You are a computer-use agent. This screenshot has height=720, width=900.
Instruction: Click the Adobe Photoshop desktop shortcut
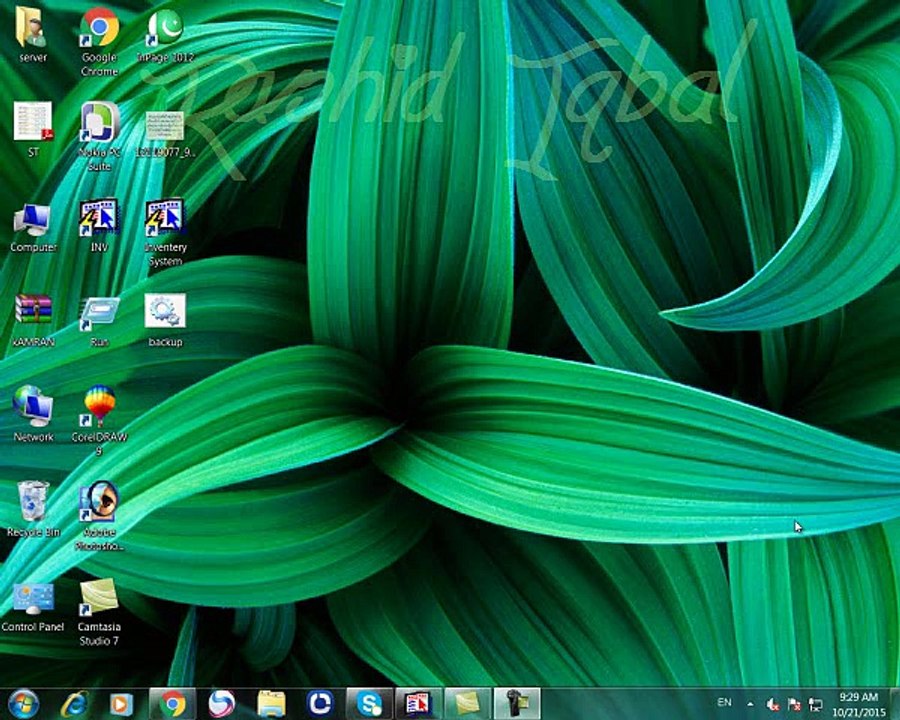(x=99, y=502)
